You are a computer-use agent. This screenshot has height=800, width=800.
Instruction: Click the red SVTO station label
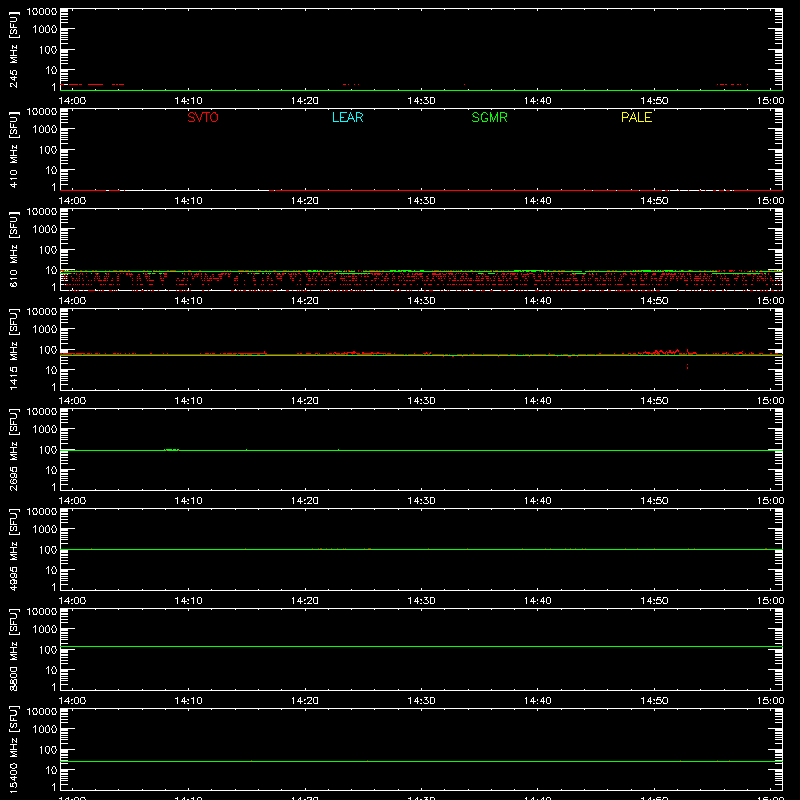[203, 117]
